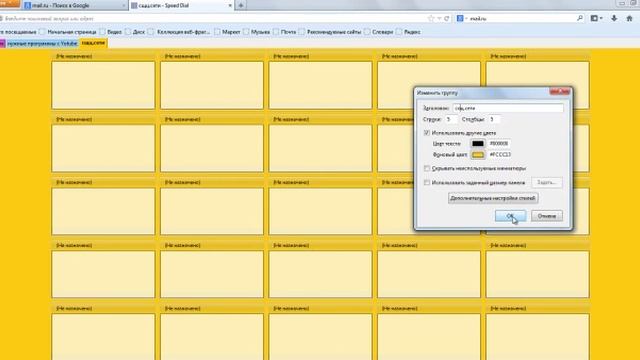Open the Яндекс bookmark

409,32
